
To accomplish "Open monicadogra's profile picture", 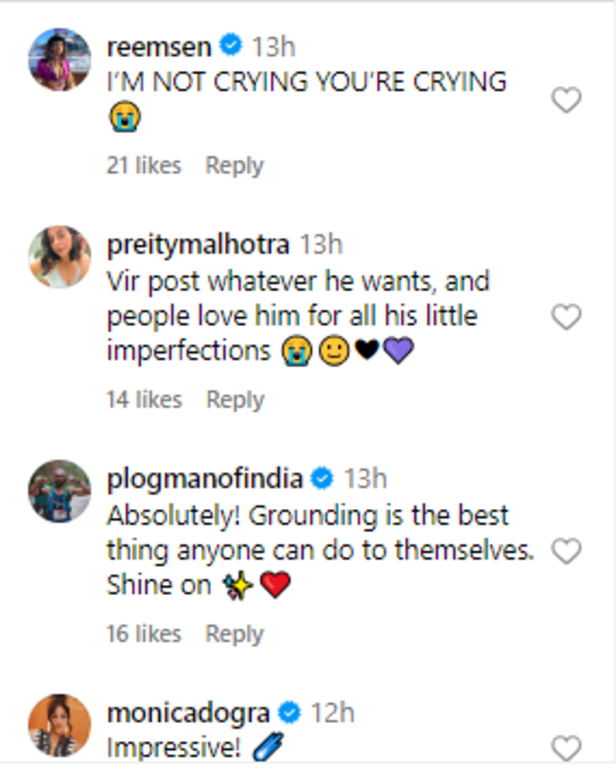I will [60, 725].
